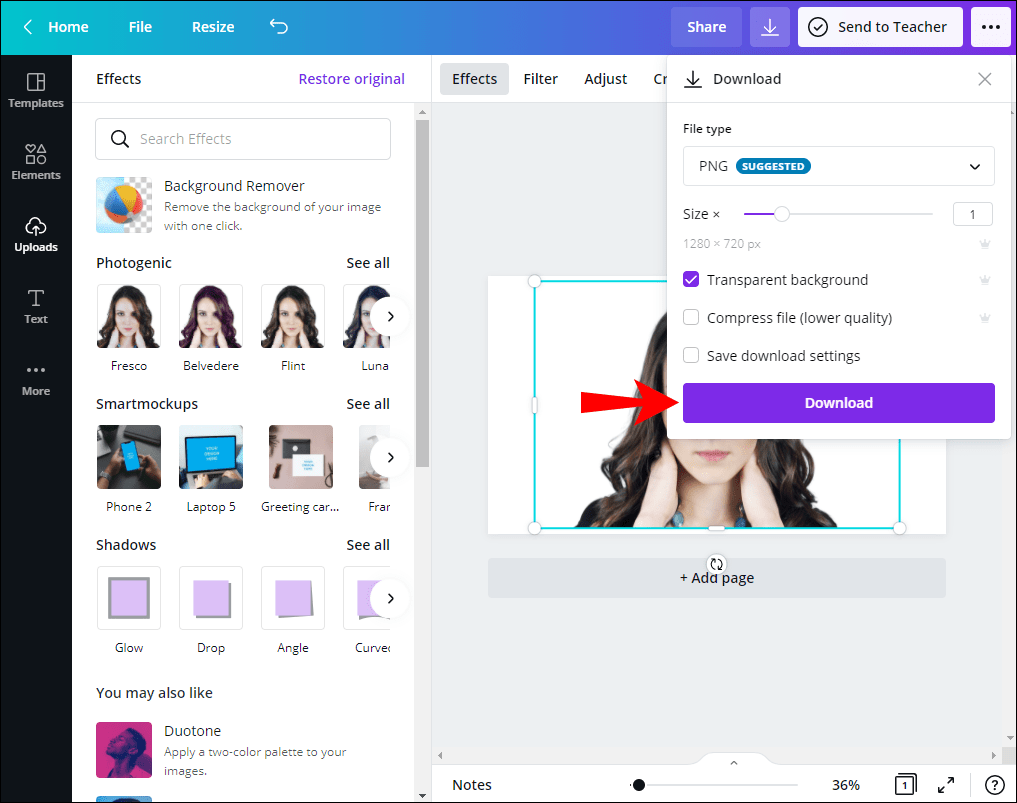Switch to the Filter tab

point(540,78)
